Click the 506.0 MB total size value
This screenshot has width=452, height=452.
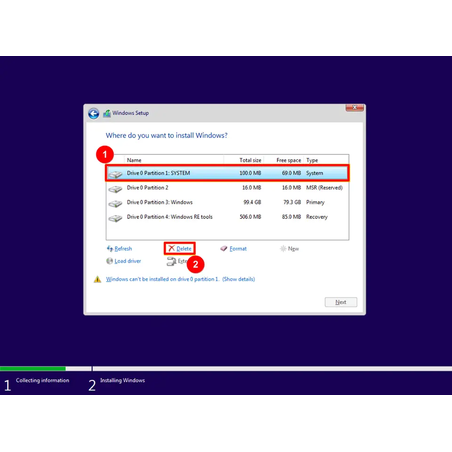(x=250, y=217)
